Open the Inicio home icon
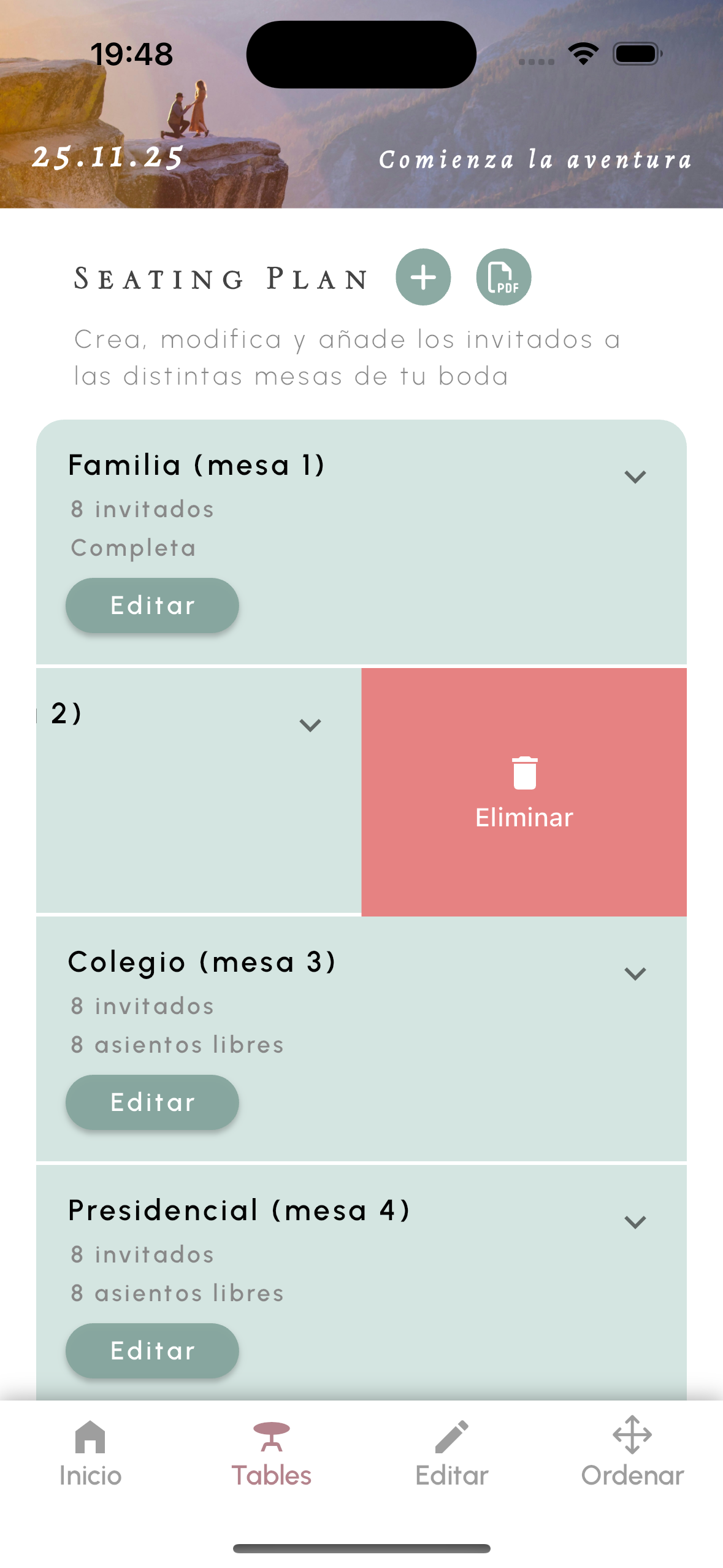The width and height of the screenshot is (723, 1568). point(90,1437)
